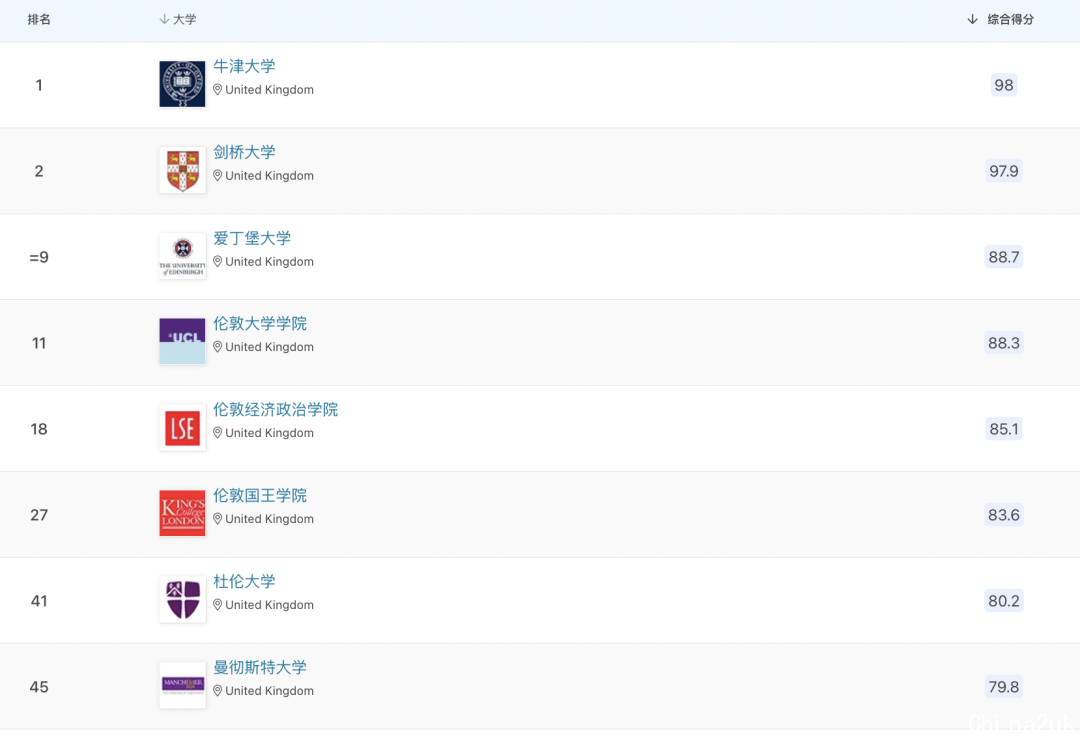Click location pin icon under 伦敦经济政治学院
Screen dimensions: 1080x736
point(218,433)
